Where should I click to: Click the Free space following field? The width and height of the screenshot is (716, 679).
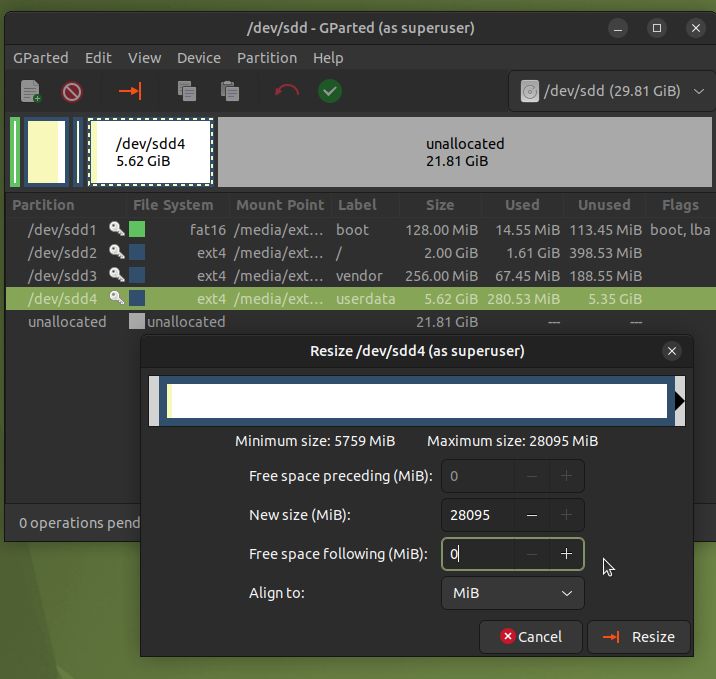pos(478,554)
